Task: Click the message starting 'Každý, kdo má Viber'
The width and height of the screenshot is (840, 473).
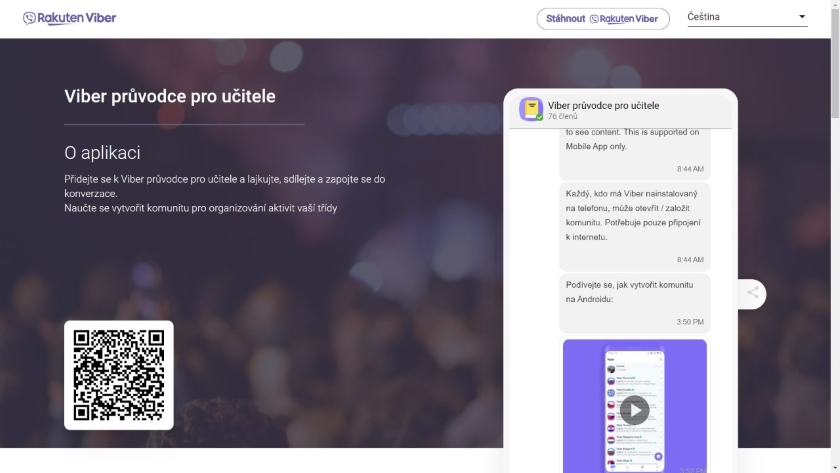Action: pyautogui.click(x=634, y=226)
